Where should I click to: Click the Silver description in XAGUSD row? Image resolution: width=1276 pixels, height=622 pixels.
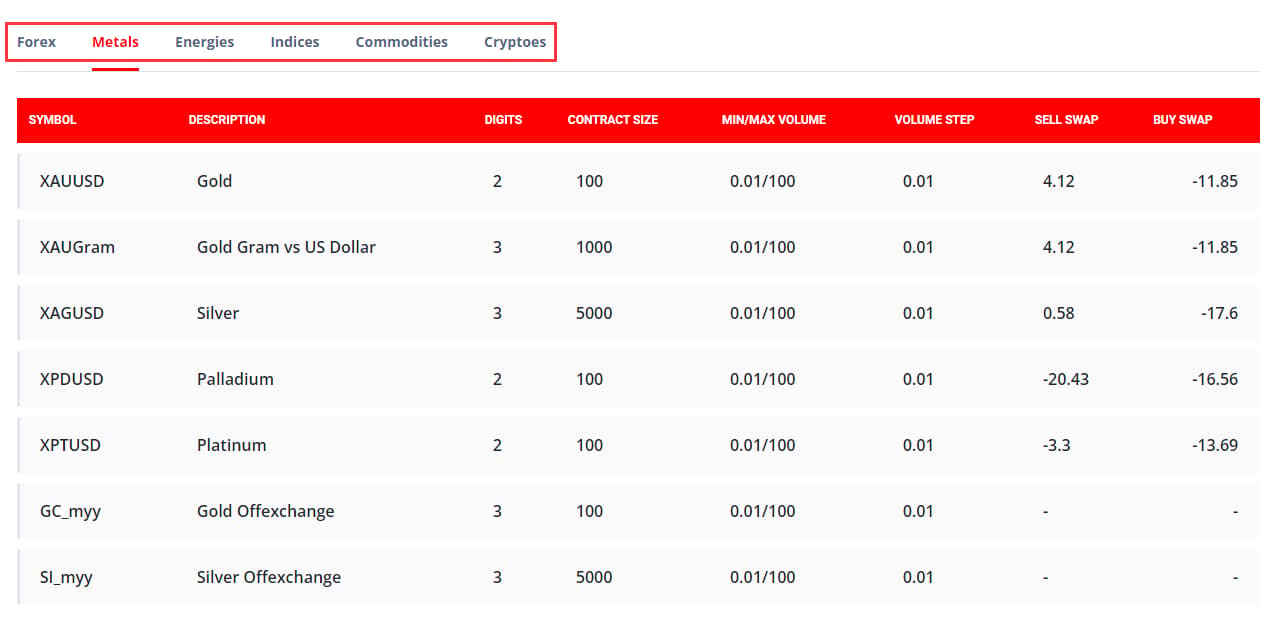tap(218, 313)
